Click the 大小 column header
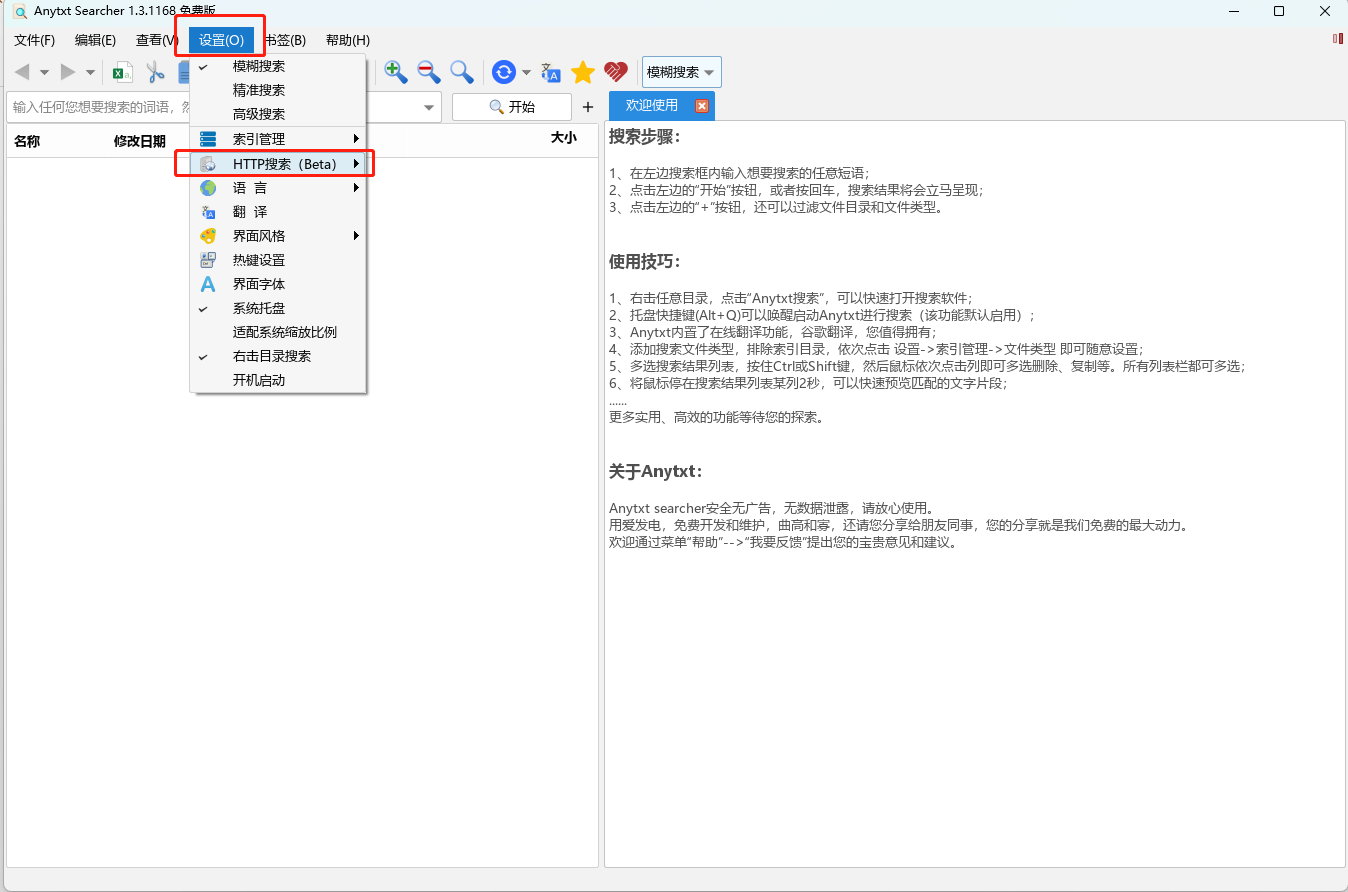Viewport: 1348px width, 892px height. [x=563, y=139]
